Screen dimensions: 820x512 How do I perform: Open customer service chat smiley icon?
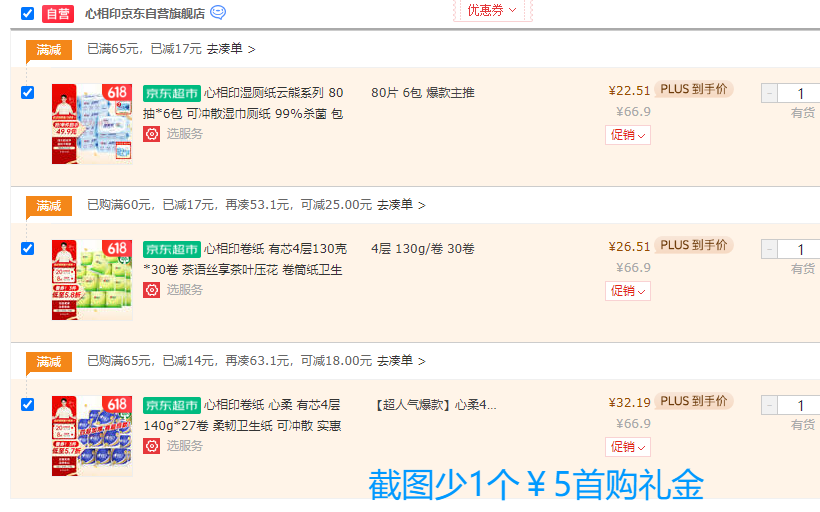(218, 13)
